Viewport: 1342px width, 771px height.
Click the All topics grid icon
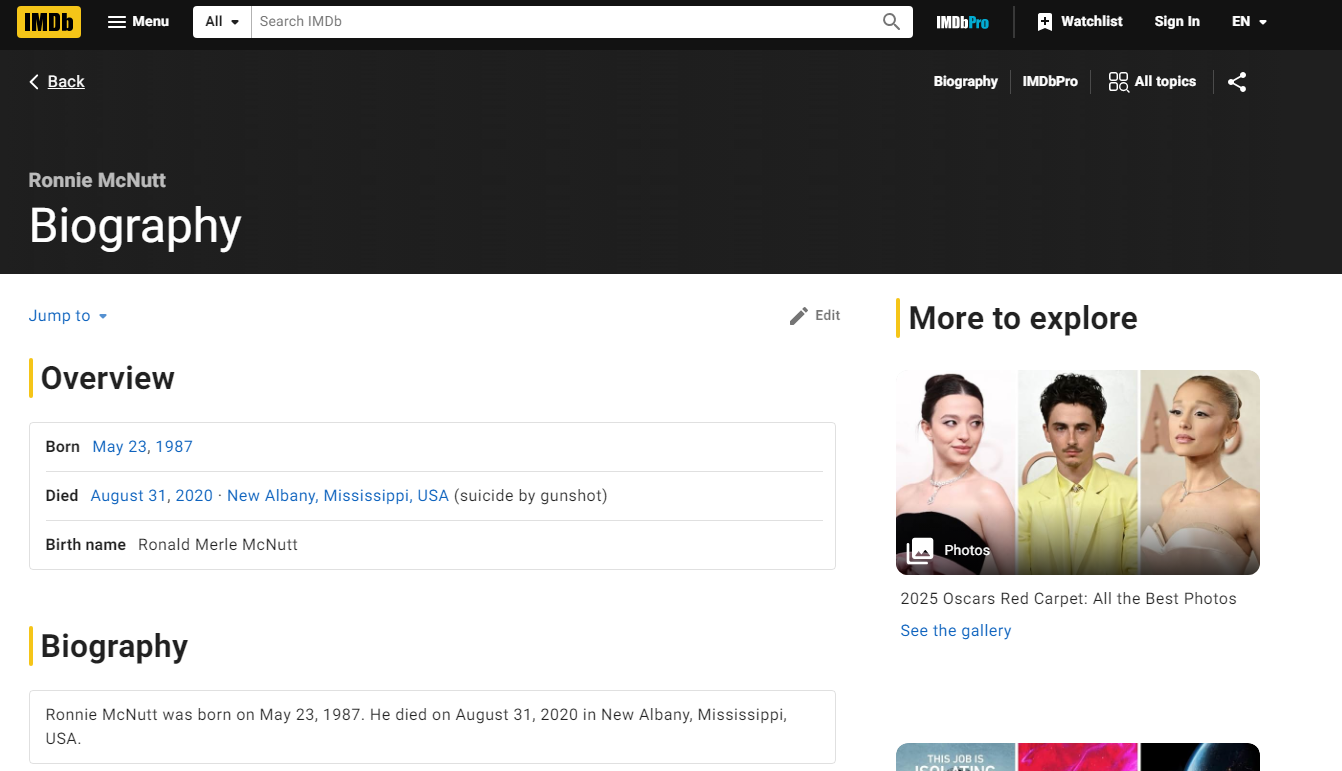[1118, 82]
